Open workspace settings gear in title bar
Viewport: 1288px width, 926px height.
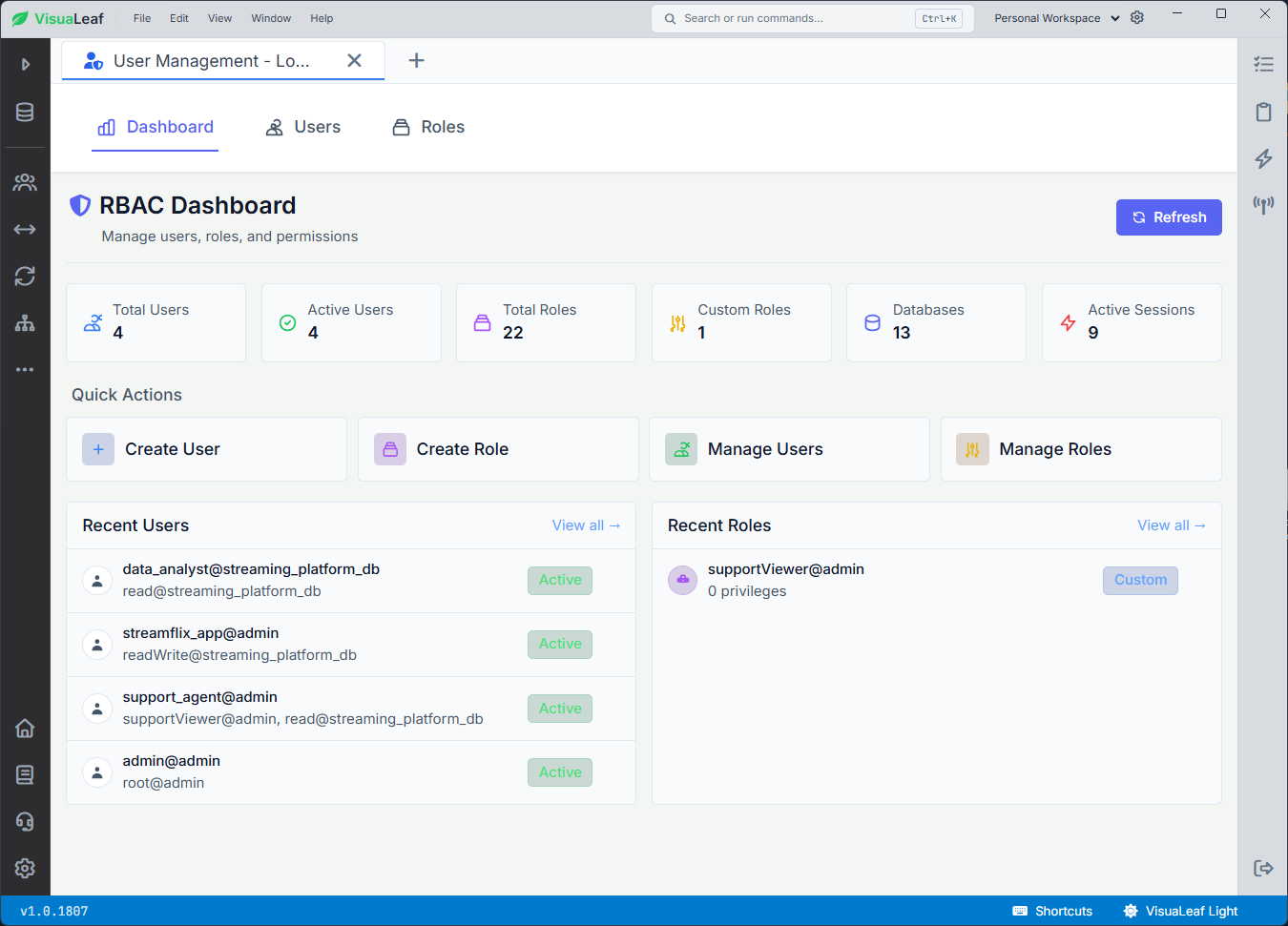1137,17
